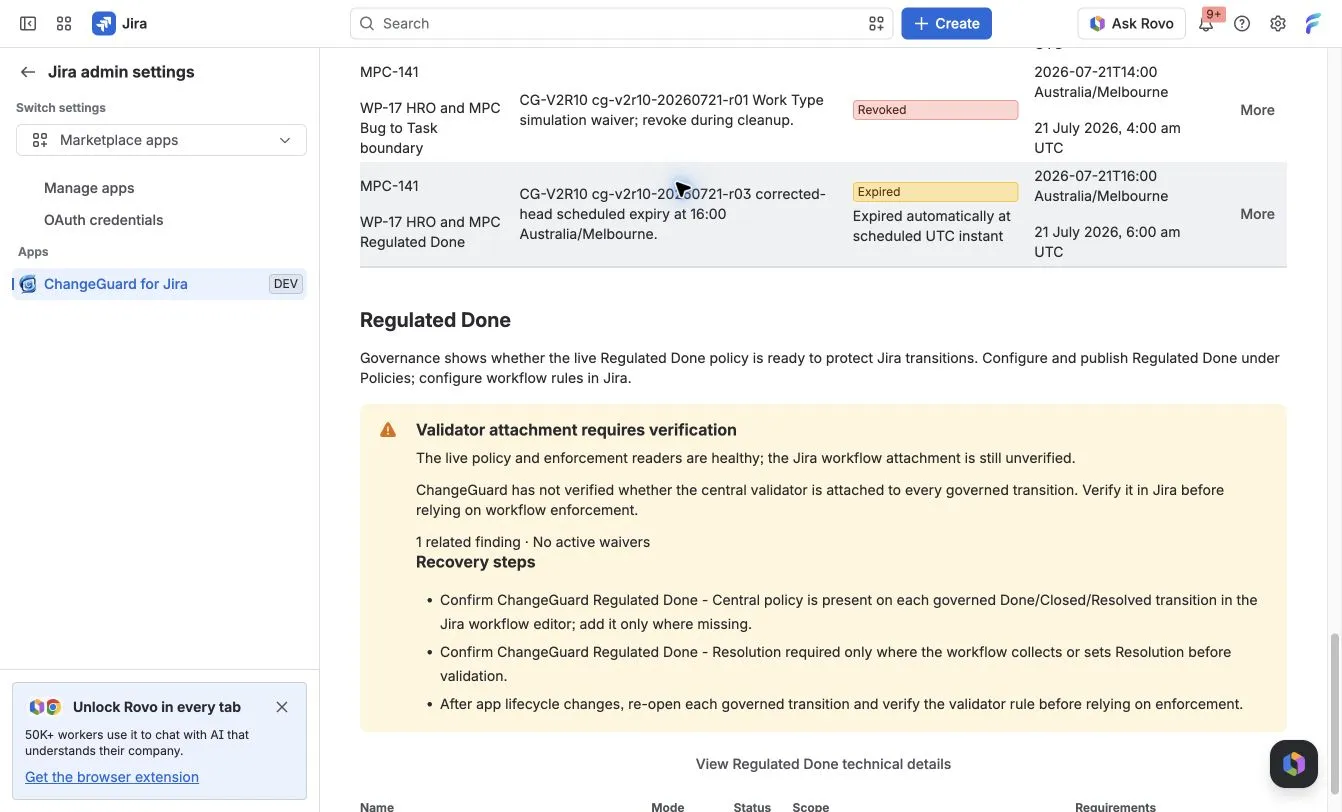Click '21 July 2026, 4:00 am UTC' timestamp
Screen dimensions: 1342x812
[x=1107, y=138]
